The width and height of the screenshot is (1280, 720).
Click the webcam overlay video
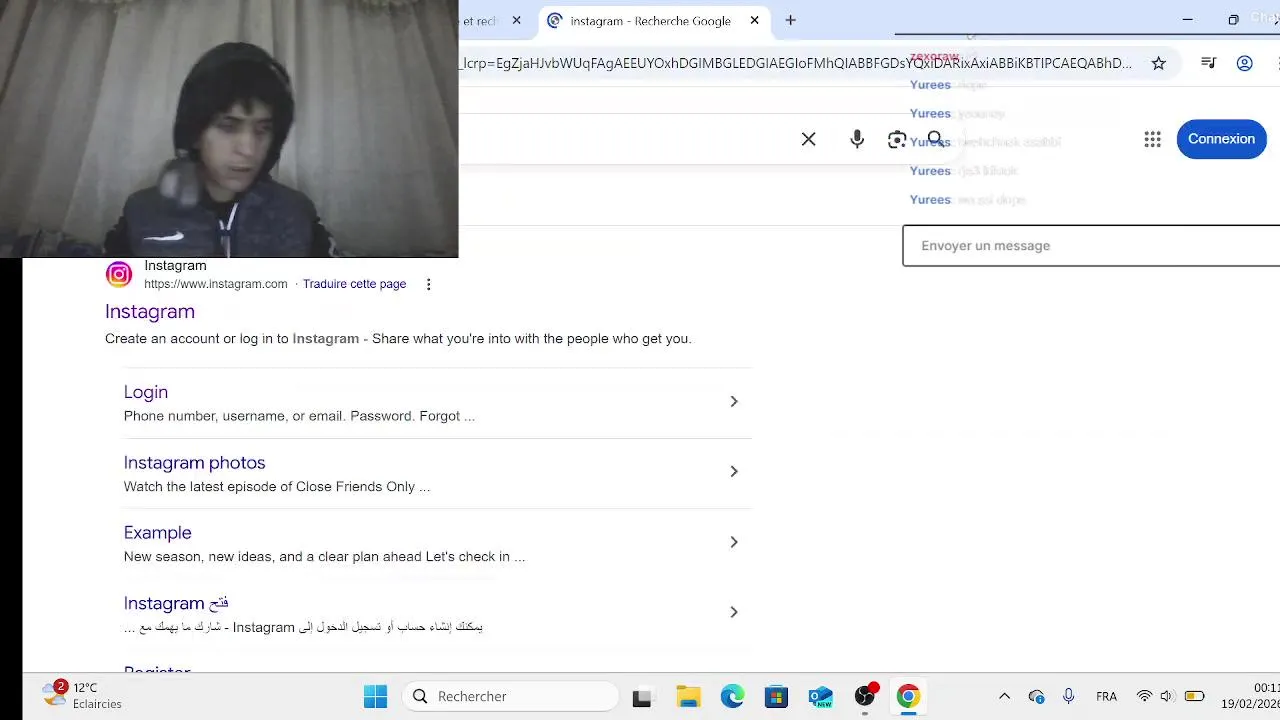pyautogui.click(x=229, y=129)
